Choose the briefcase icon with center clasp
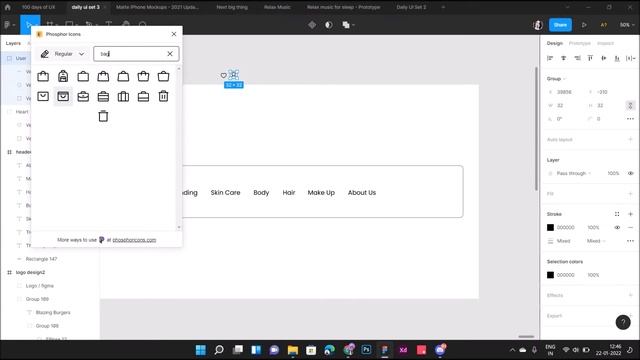640x360 pixels. [83, 96]
